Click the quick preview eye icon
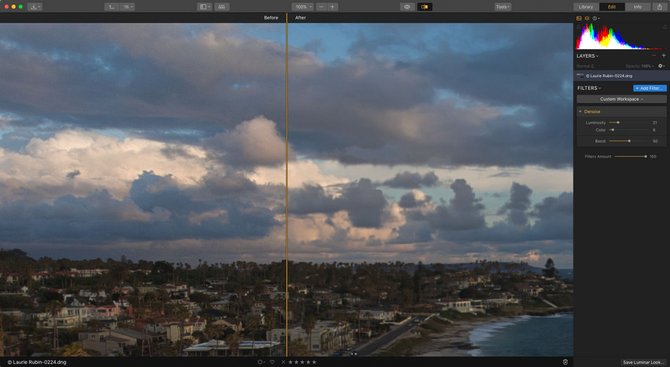 coord(407,7)
